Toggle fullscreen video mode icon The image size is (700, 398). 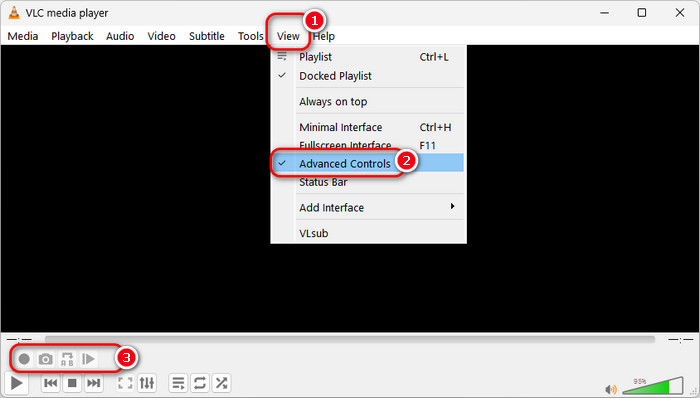pyautogui.click(x=125, y=383)
